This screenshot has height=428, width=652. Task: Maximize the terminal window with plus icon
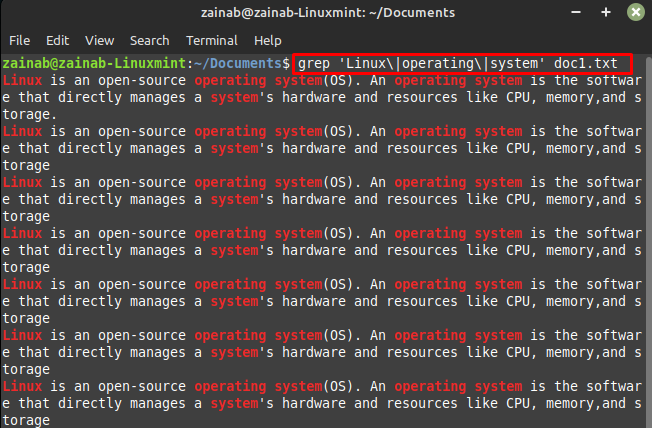coord(606,12)
